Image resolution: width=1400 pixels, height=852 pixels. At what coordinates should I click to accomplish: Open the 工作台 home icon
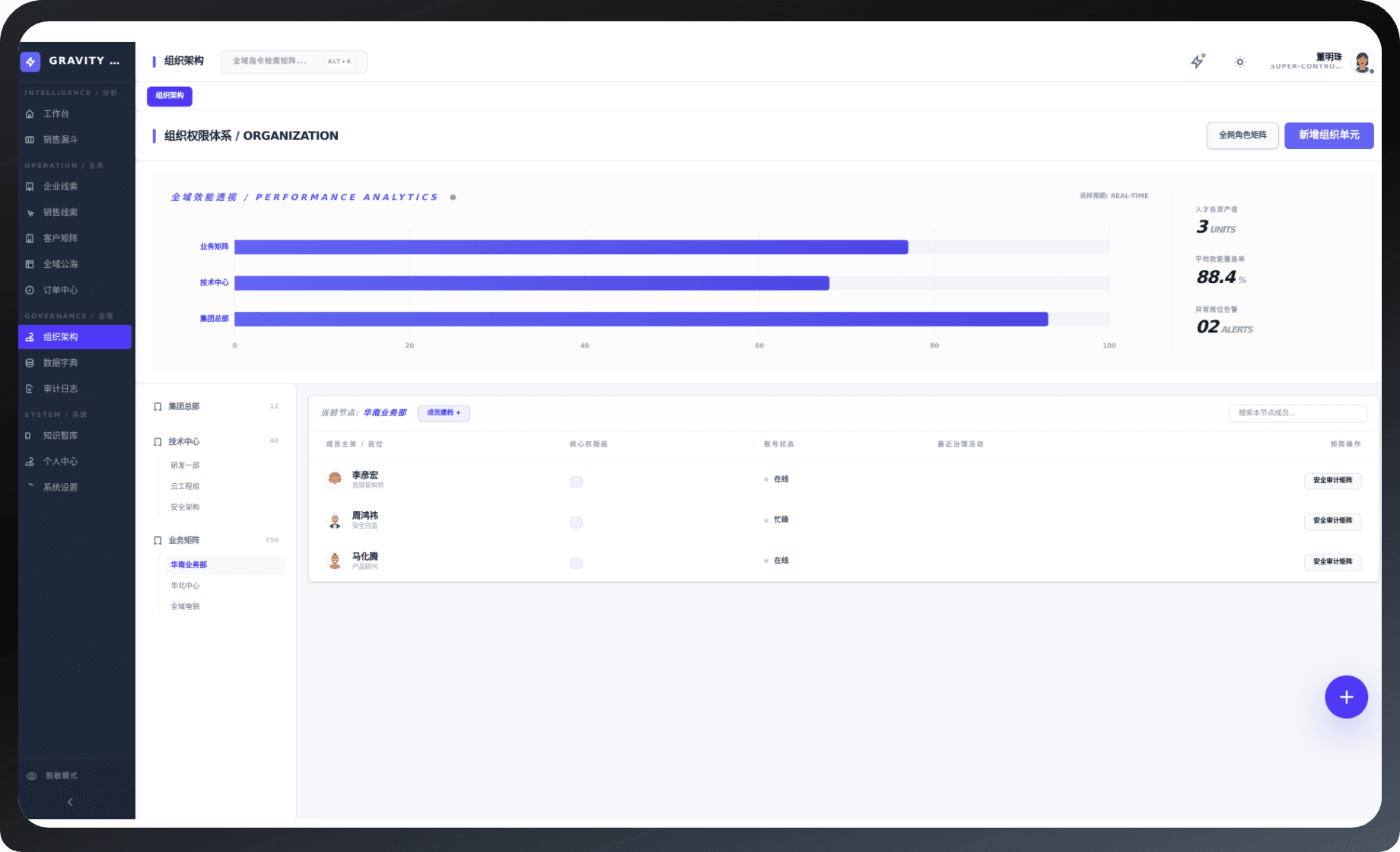30,114
